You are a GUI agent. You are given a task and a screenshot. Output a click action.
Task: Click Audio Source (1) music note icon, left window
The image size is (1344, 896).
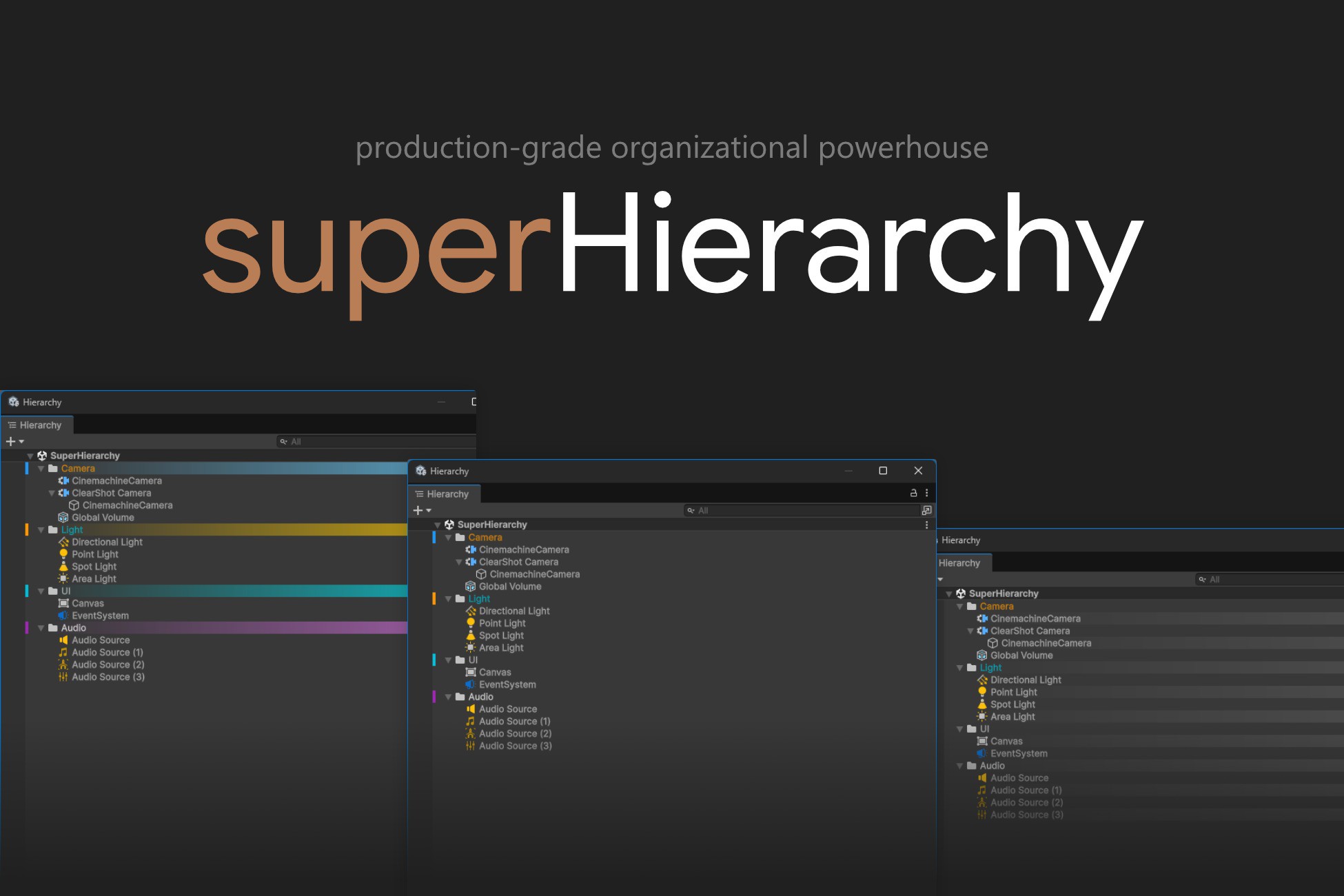[x=63, y=652]
